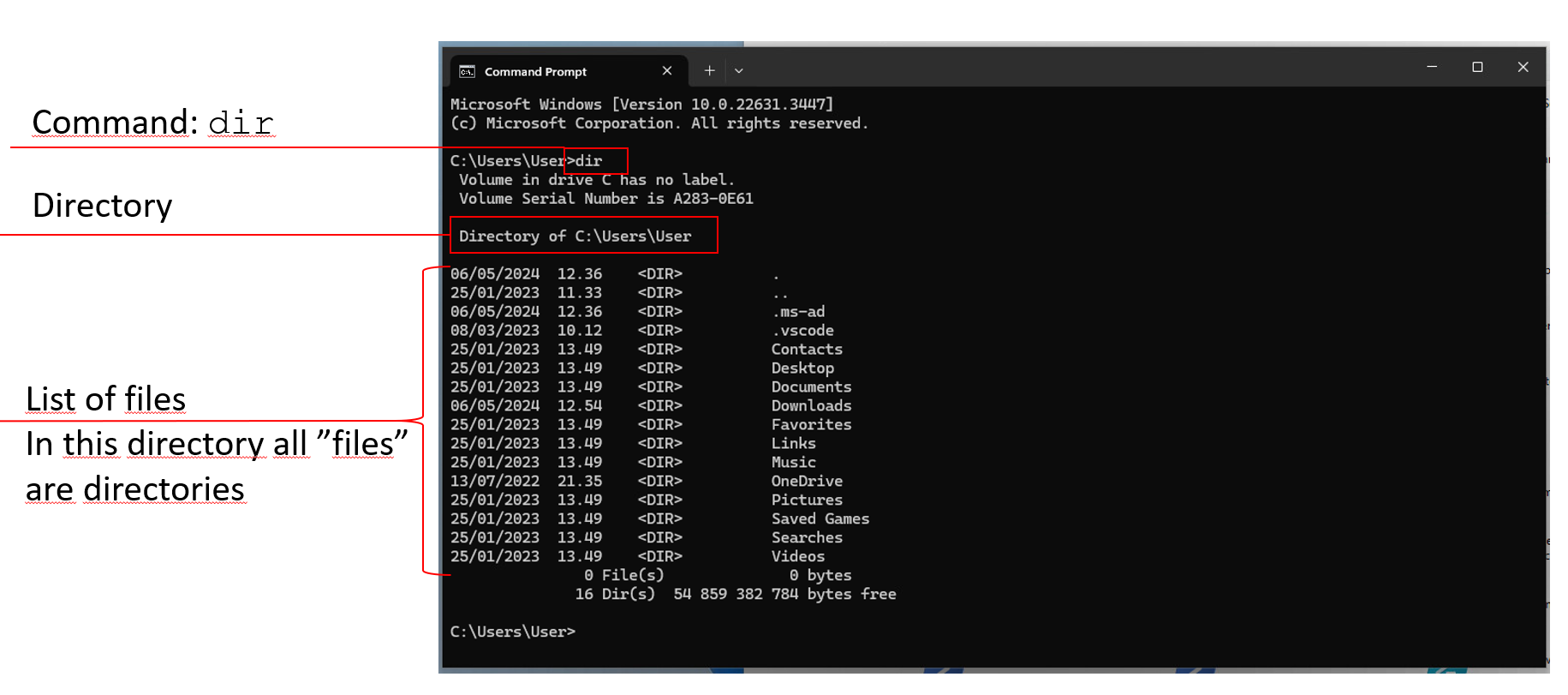The width and height of the screenshot is (1568, 695).
Task: Click the 'Directory of C:\Users\User' line
Action: [575, 237]
